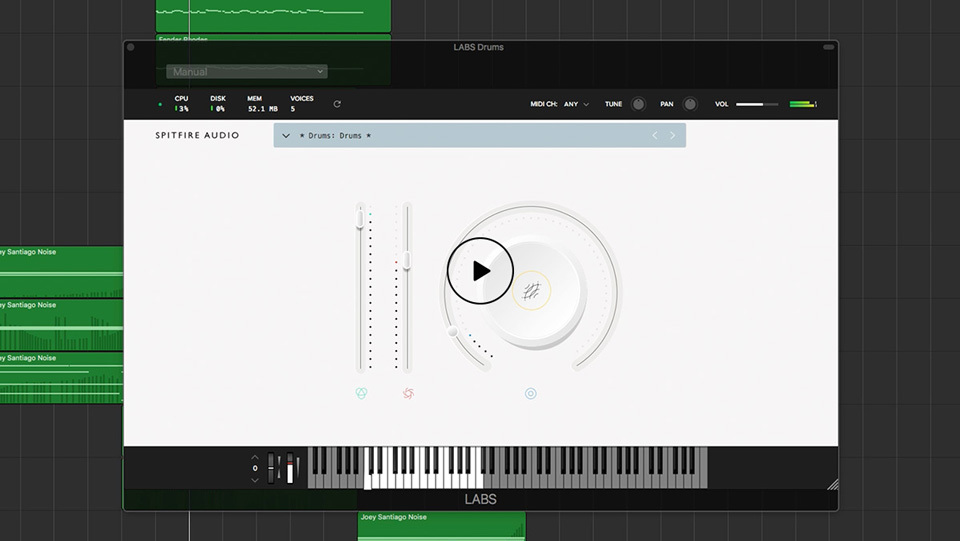This screenshot has width=960, height=541.
Task: Click the window resize grip corner
Action: tap(833, 485)
